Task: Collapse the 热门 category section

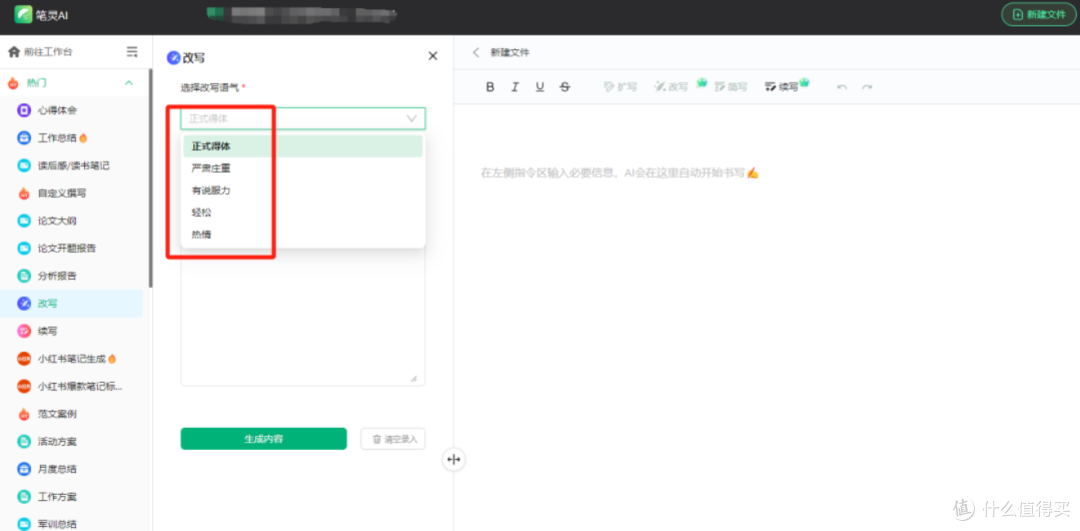Action: [x=129, y=83]
